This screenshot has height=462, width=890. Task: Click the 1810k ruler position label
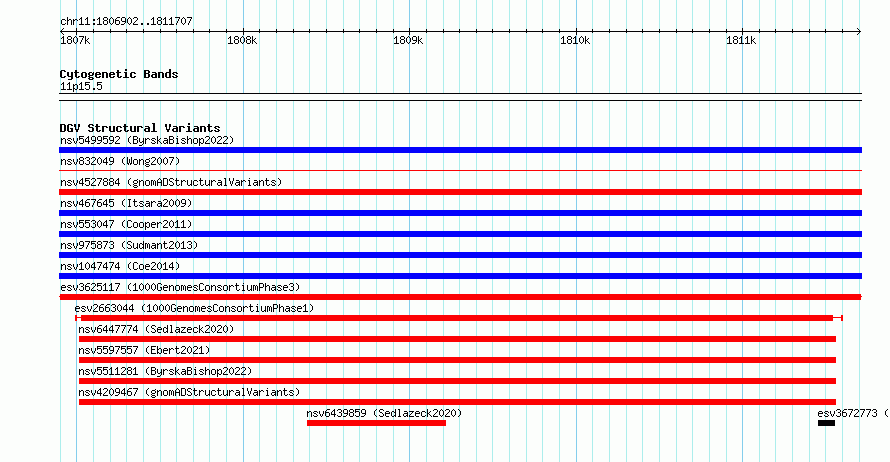coord(575,40)
